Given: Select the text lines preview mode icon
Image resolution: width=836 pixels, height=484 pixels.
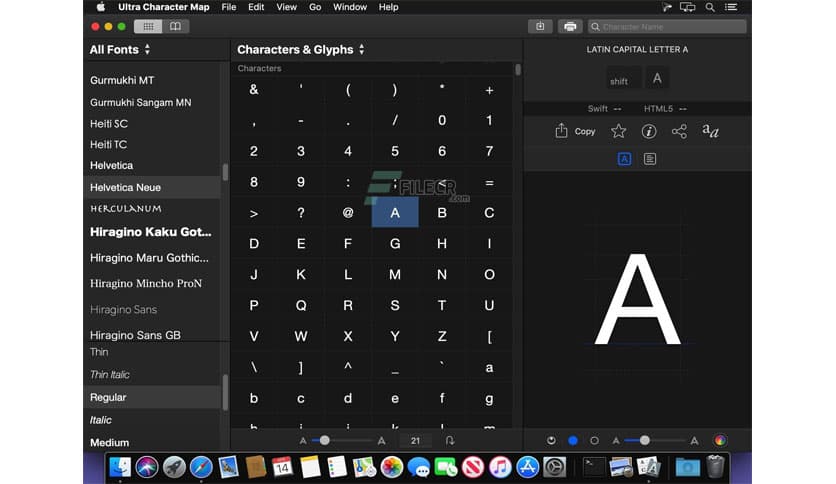Looking at the screenshot, I should pos(649,159).
